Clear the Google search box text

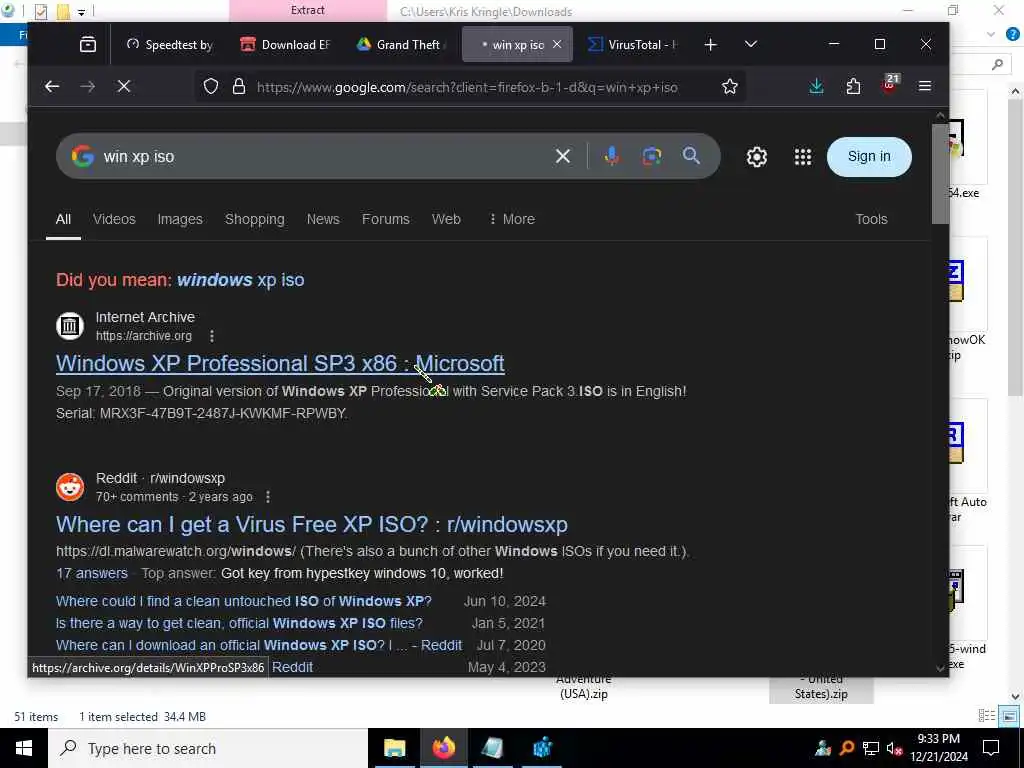(x=562, y=156)
